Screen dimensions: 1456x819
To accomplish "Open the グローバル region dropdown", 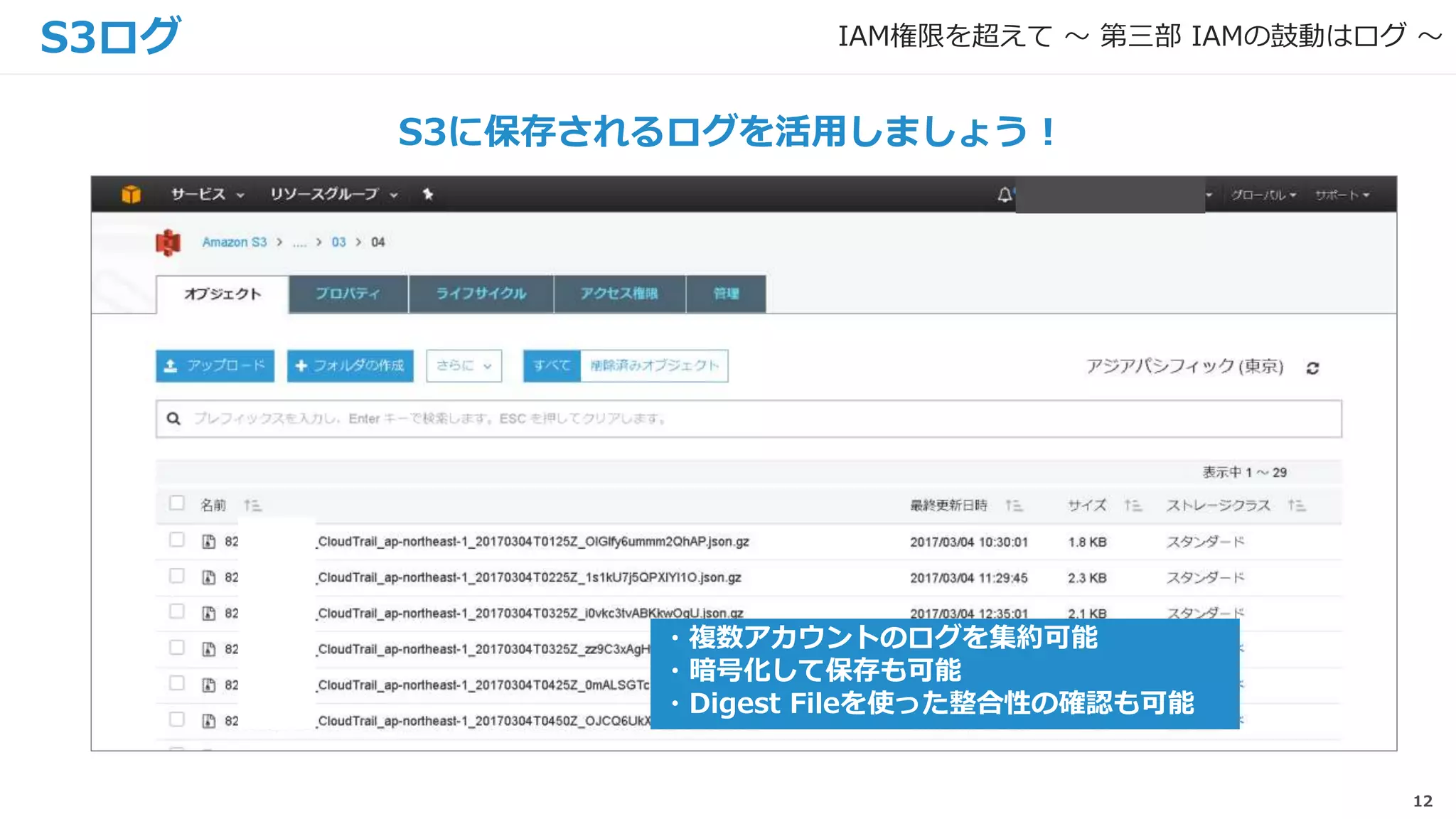I will pos(1263,195).
